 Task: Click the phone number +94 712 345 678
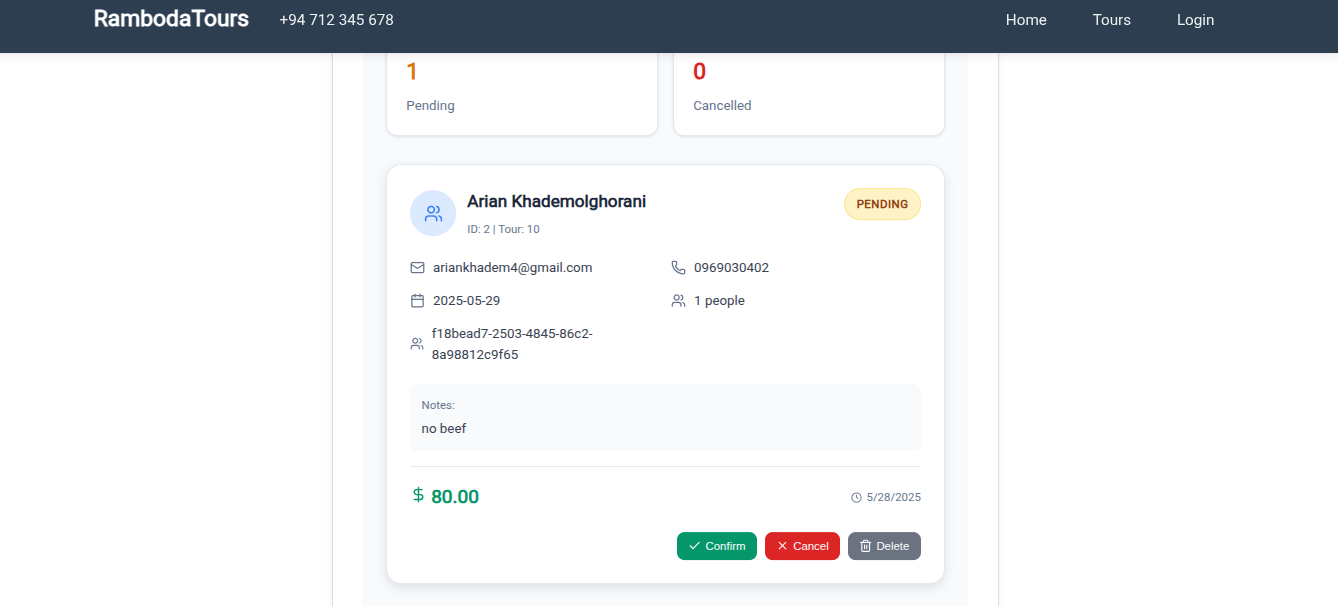coord(336,19)
